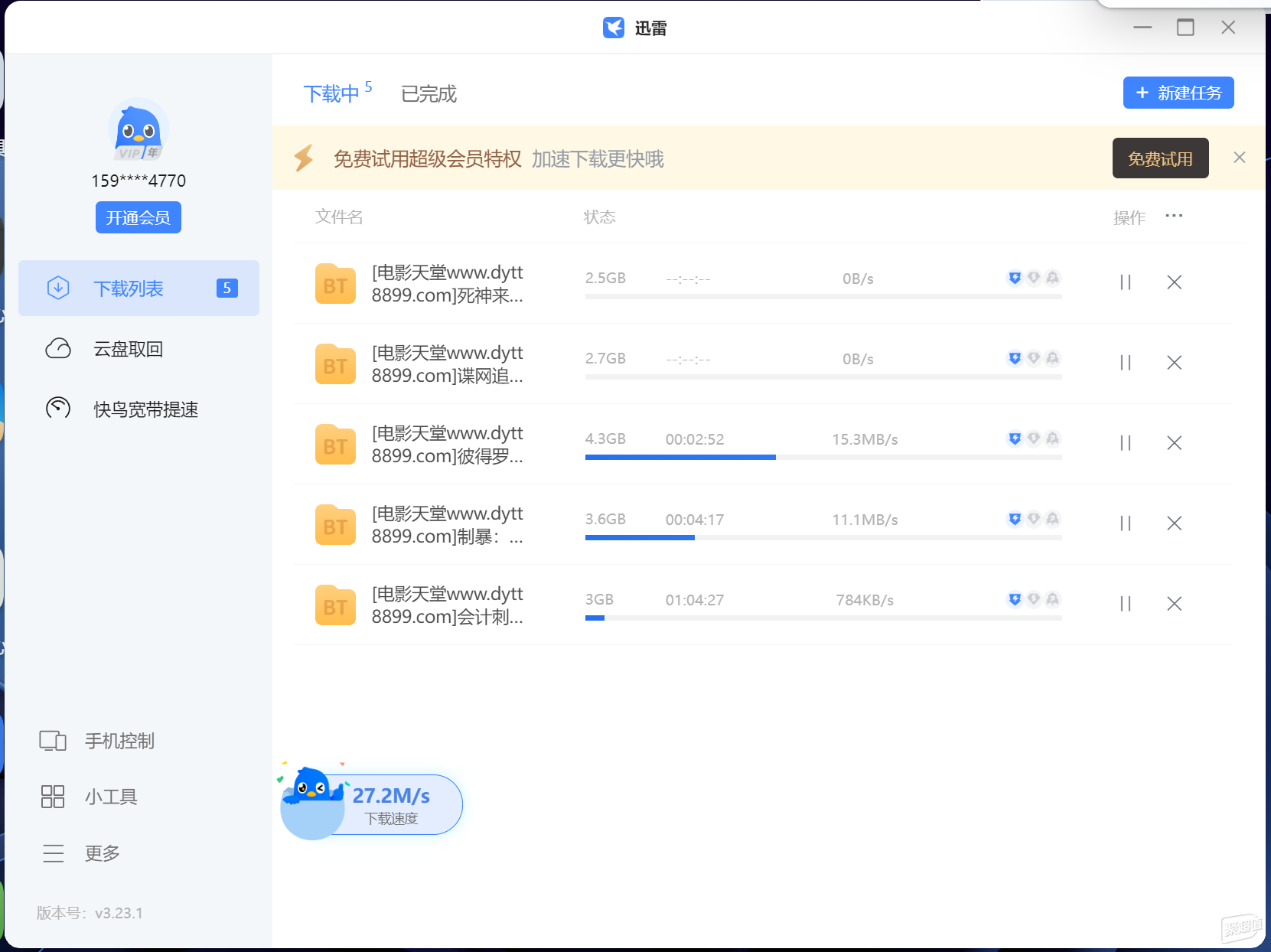
Task: Pause the 制暴 download task
Action: pos(1125,523)
